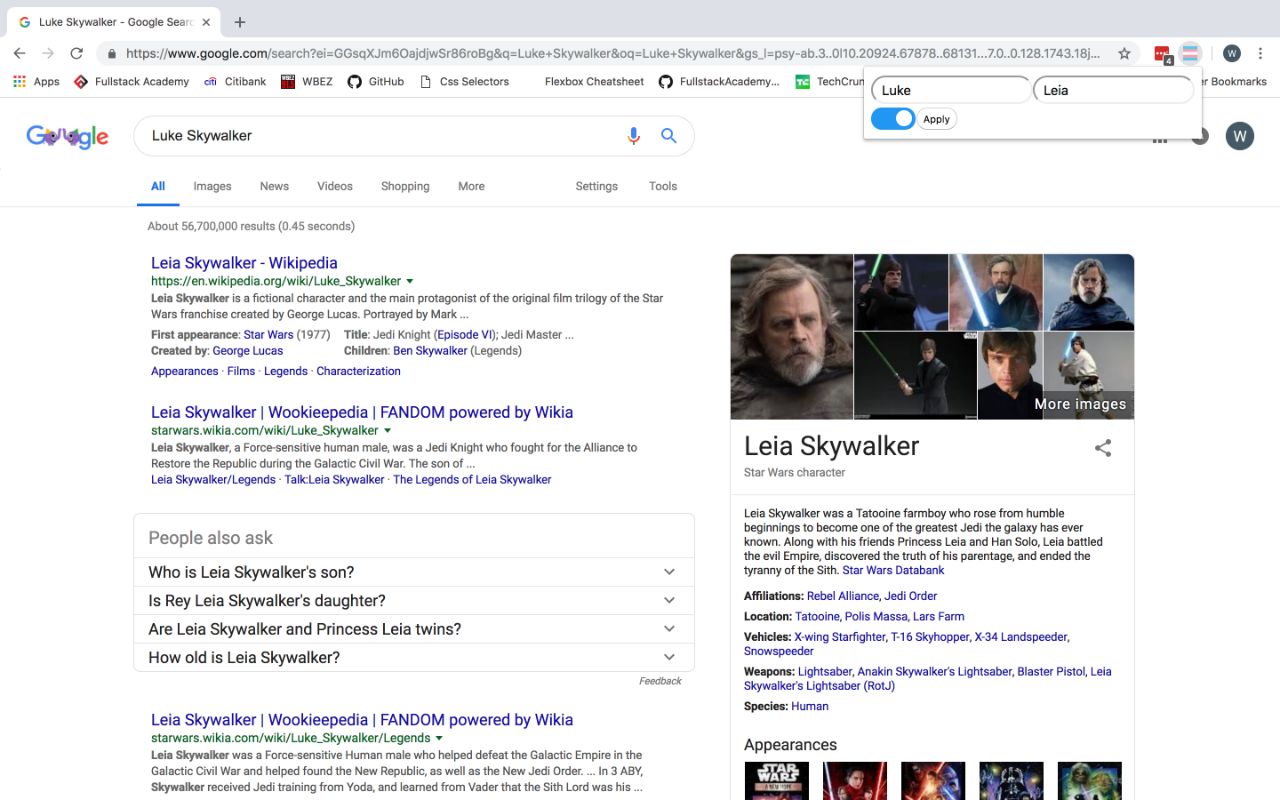Open GitHub bookmark
The height and width of the screenshot is (800, 1280).
pos(375,81)
